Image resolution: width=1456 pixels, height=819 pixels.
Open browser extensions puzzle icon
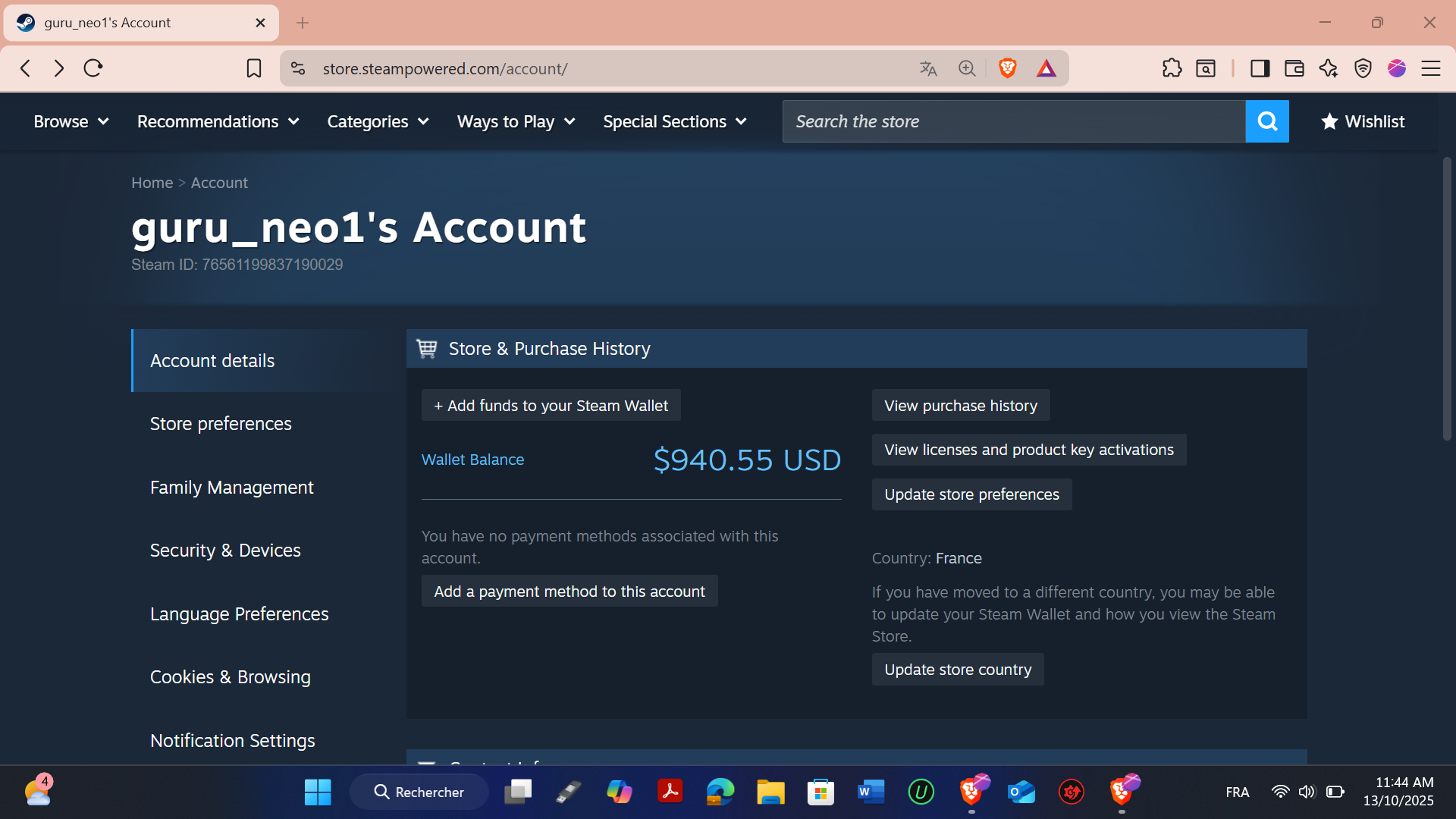click(1172, 68)
